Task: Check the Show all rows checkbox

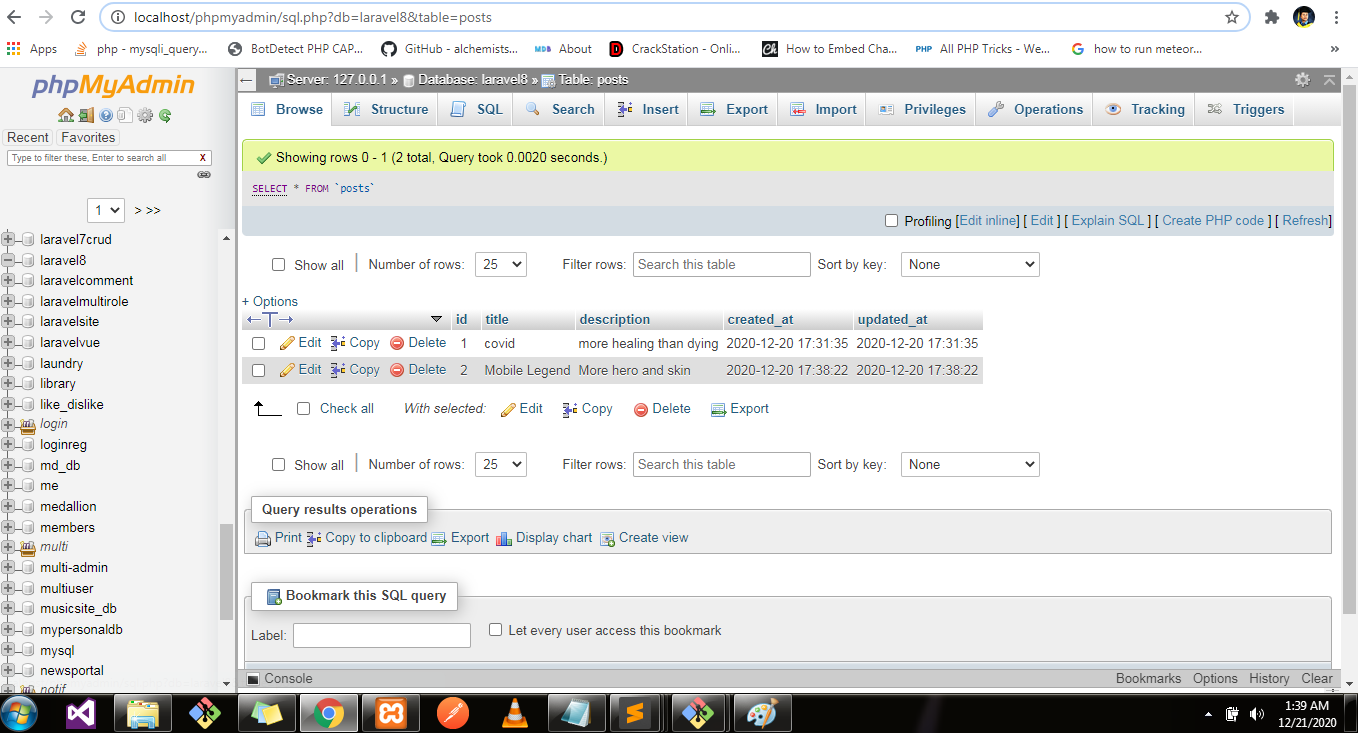Action: 278,264
